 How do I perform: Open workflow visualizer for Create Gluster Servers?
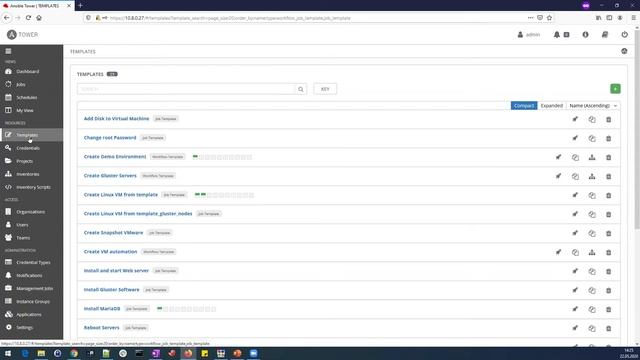point(592,176)
